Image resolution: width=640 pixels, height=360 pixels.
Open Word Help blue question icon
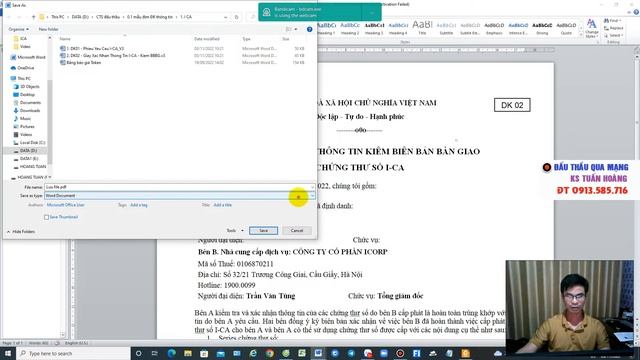pos(636,12)
